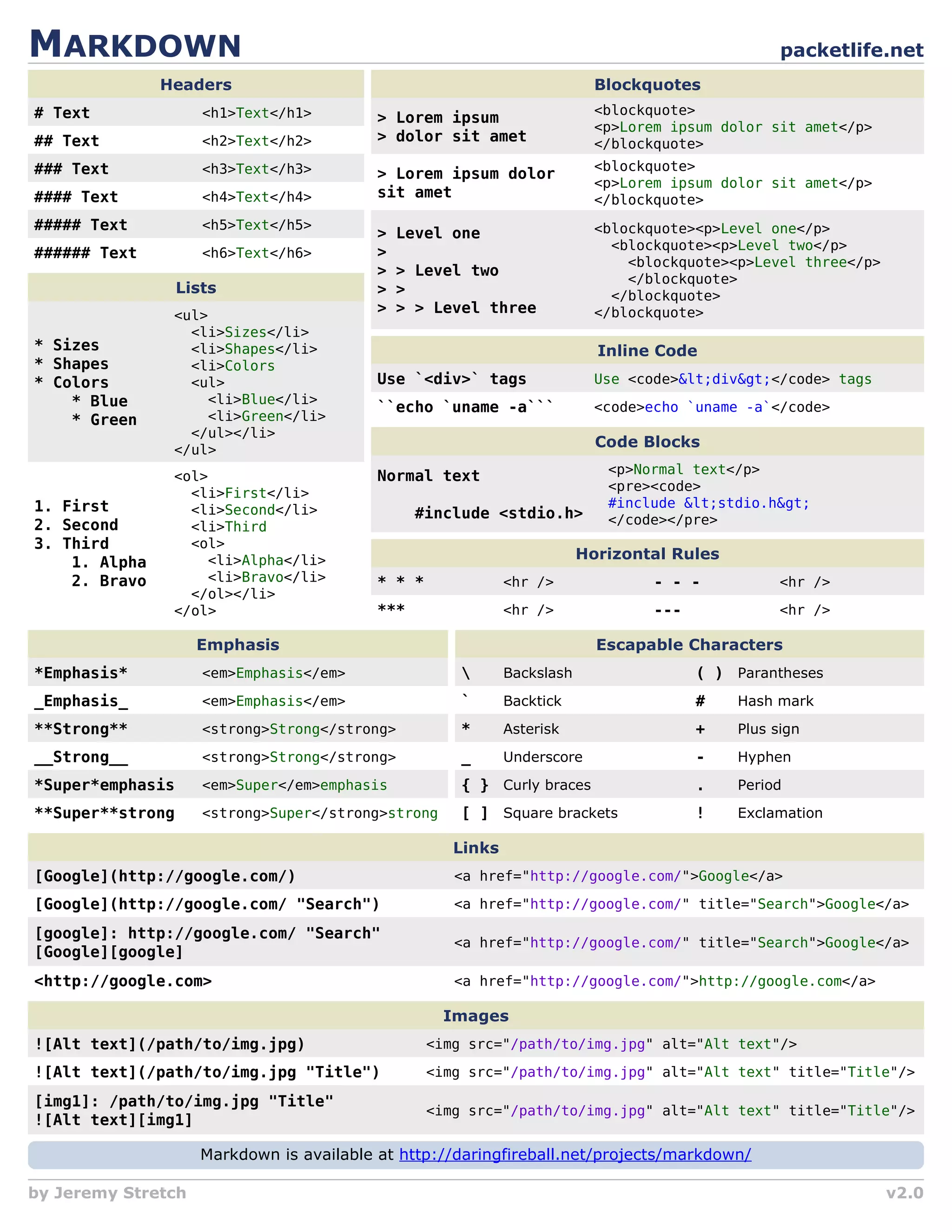Click the Blockquotes section heading
The height and width of the screenshot is (1232, 952).
[647, 85]
